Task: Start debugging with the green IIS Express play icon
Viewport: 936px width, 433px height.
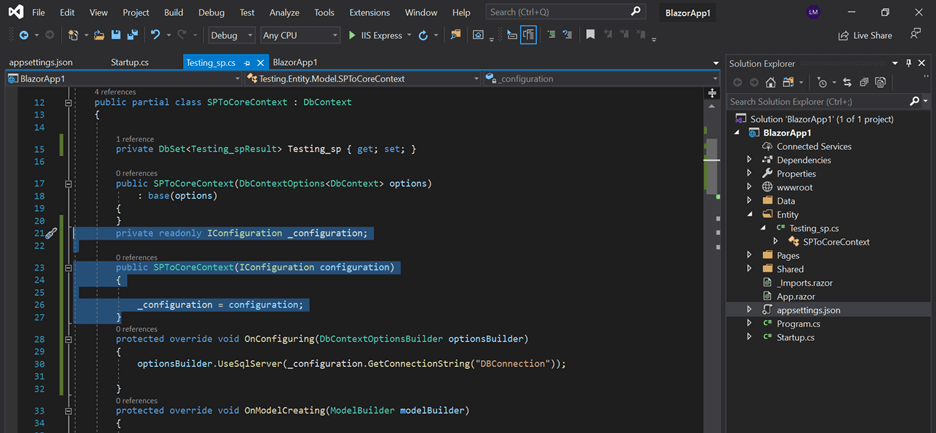Action: (x=352, y=35)
